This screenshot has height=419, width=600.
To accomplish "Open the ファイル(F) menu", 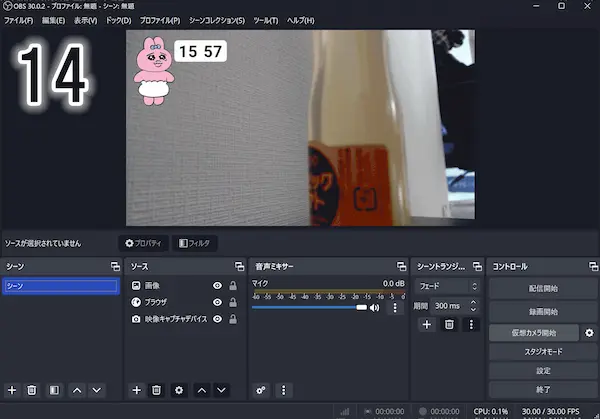I will pos(19,20).
